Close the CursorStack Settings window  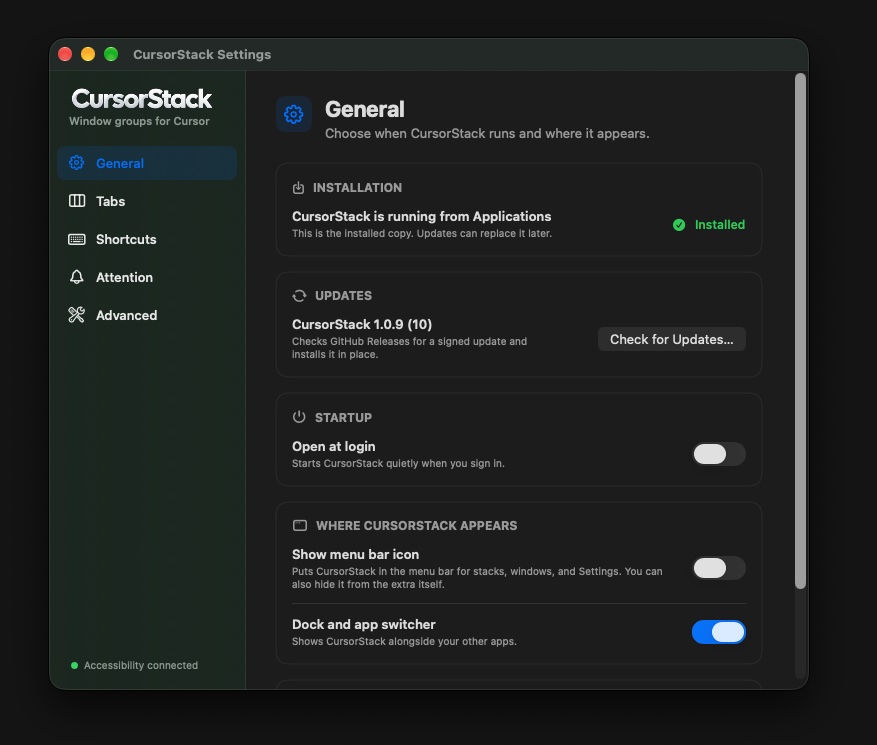[x=65, y=54]
